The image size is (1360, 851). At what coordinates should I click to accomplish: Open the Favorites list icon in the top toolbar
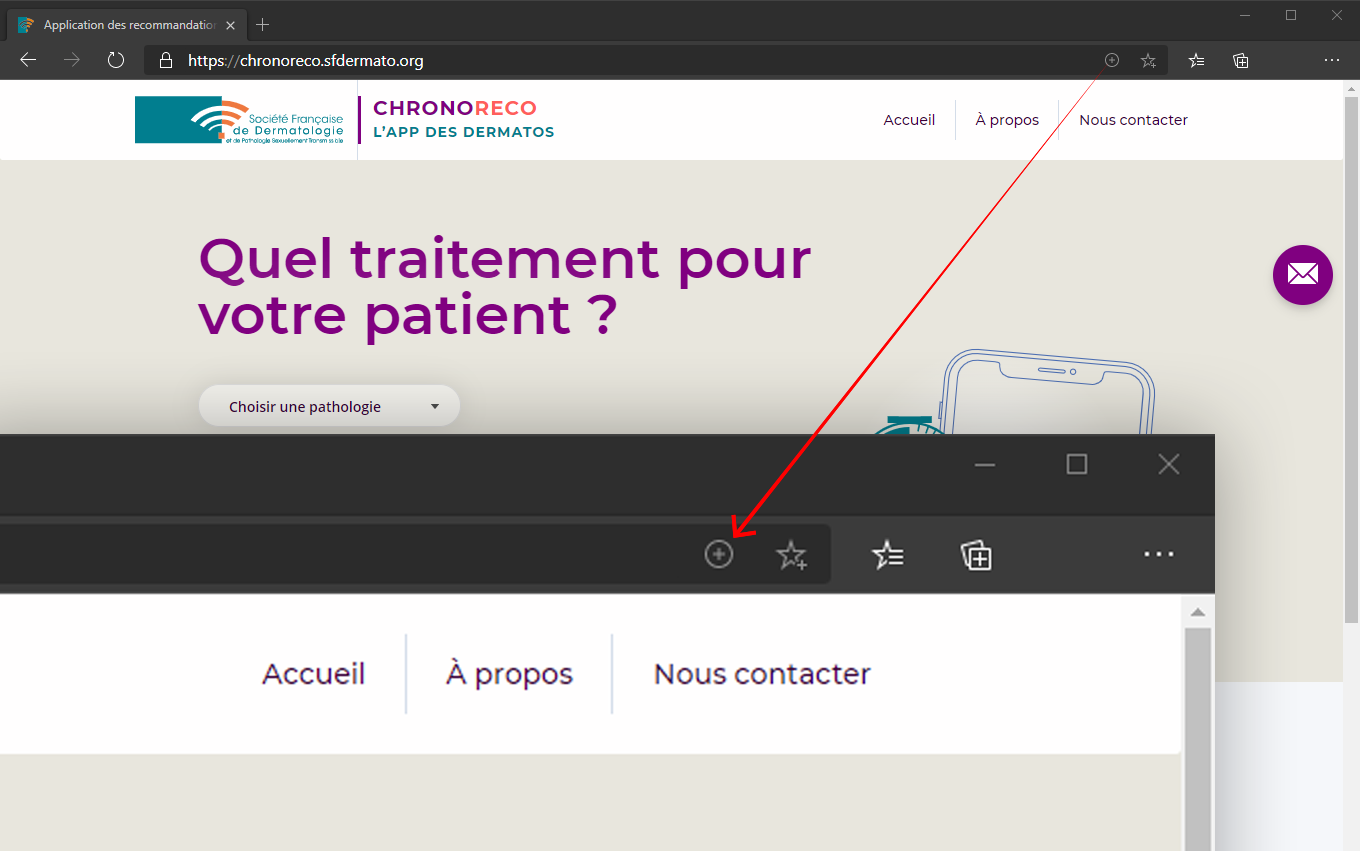click(x=1196, y=60)
